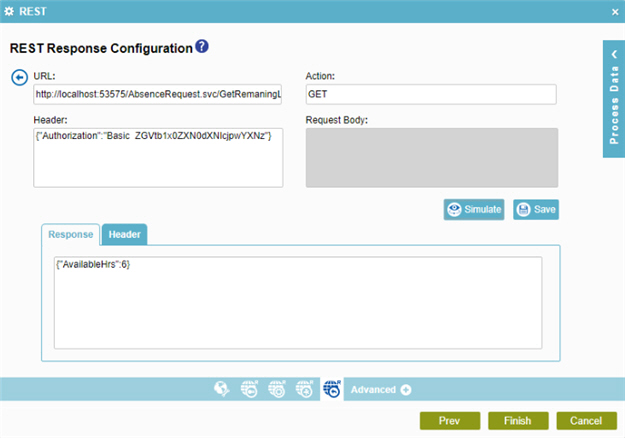
Task: Click the Prev button
Action: coord(450,420)
